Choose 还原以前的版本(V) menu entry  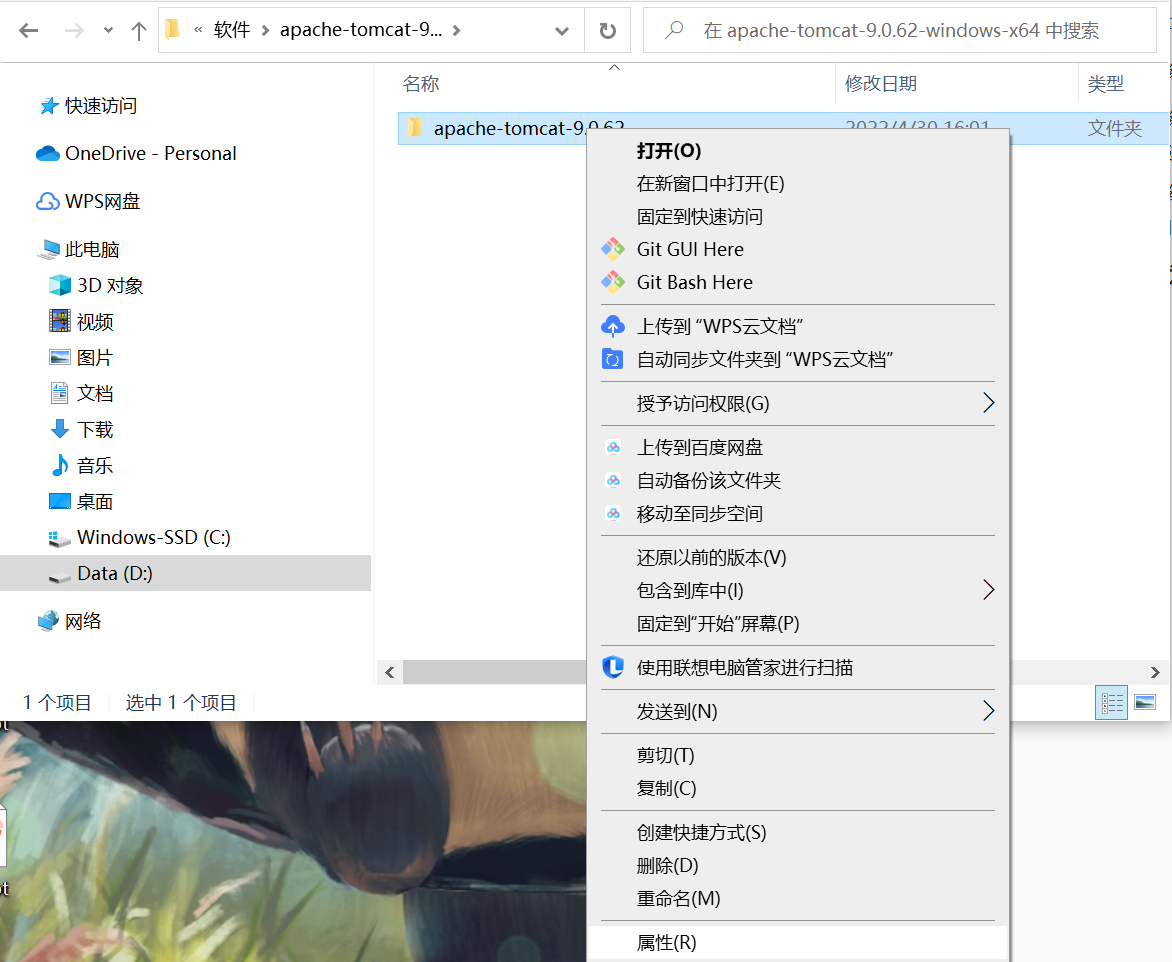(x=798, y=558)
